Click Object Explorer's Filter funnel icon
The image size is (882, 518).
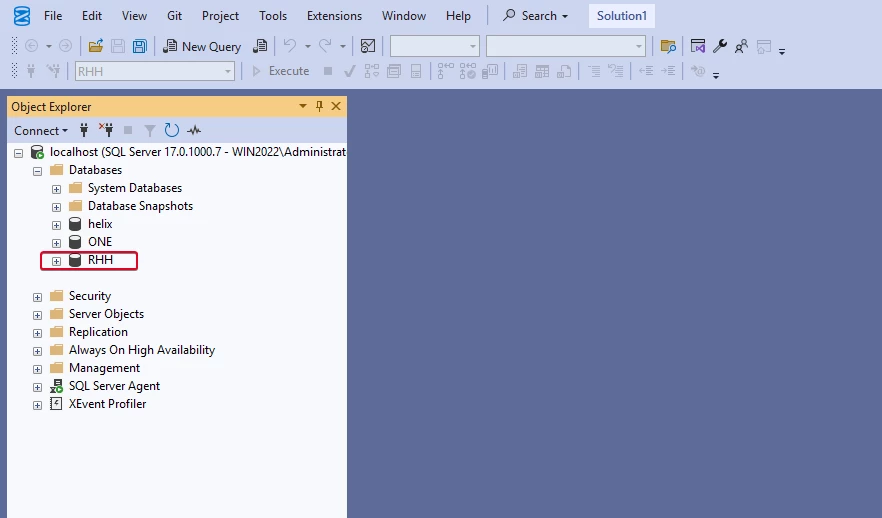point(150,130)
